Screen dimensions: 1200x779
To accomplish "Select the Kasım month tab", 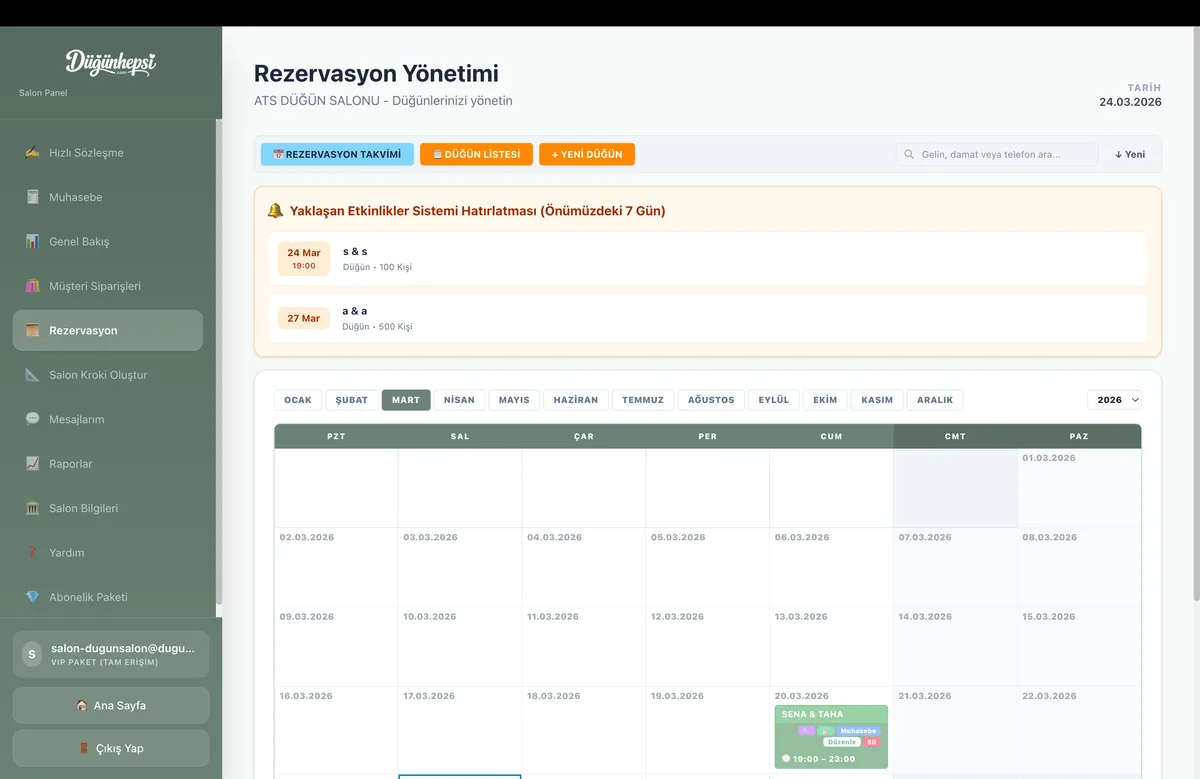I will click(x=877, y=400).
